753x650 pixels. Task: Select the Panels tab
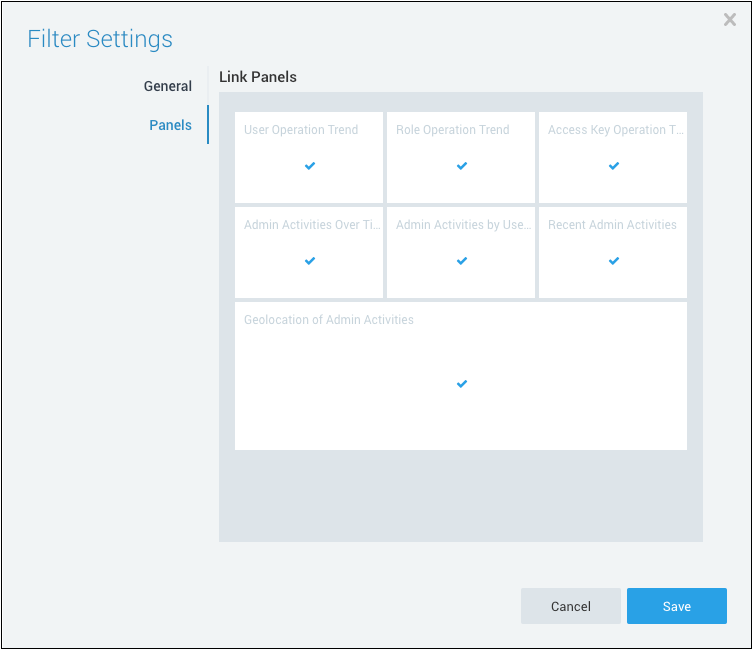pyautogui.click(x=170, y=125)
